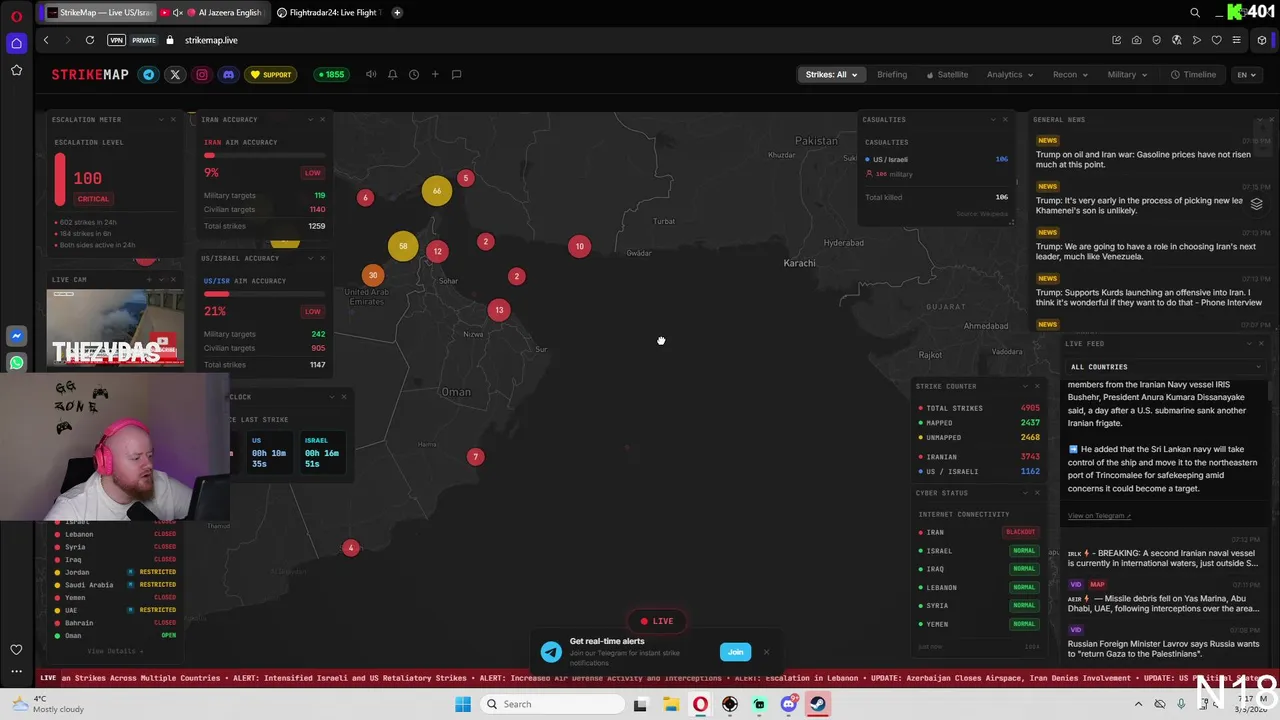This screenshot has height=720, width=1280.
Task: Open Opera sidebar home icon
Action: [16, 43]
